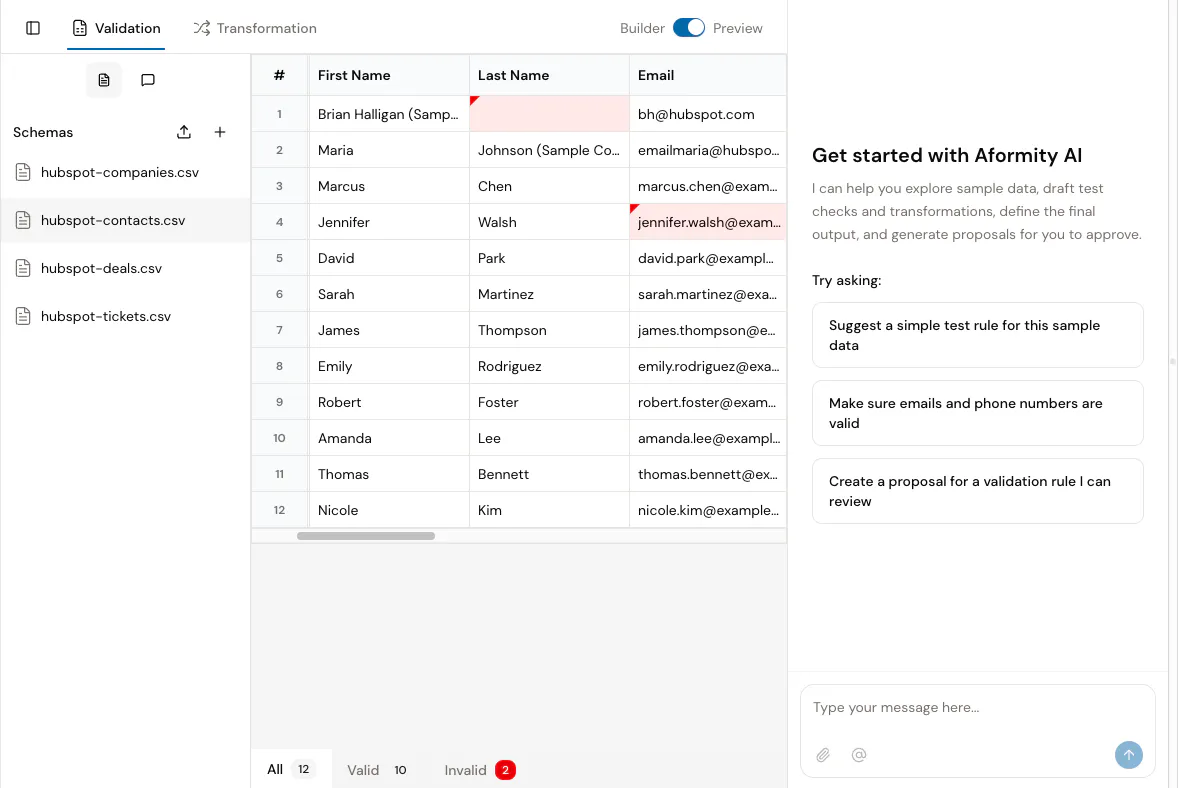Viewport: 1178px width, 788px height.
Task: Show All 12 rows filter tab
Action: [291, 769]
